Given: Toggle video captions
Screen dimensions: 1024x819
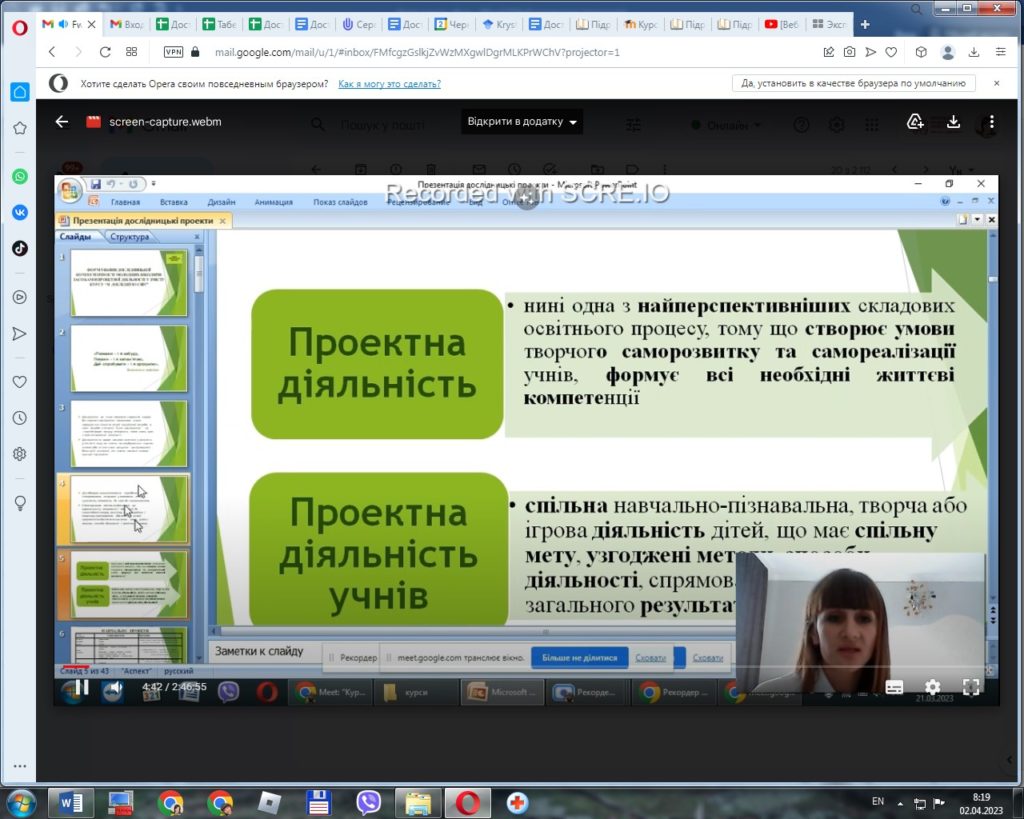Looking at the screenshot, I should pos(894,687).
